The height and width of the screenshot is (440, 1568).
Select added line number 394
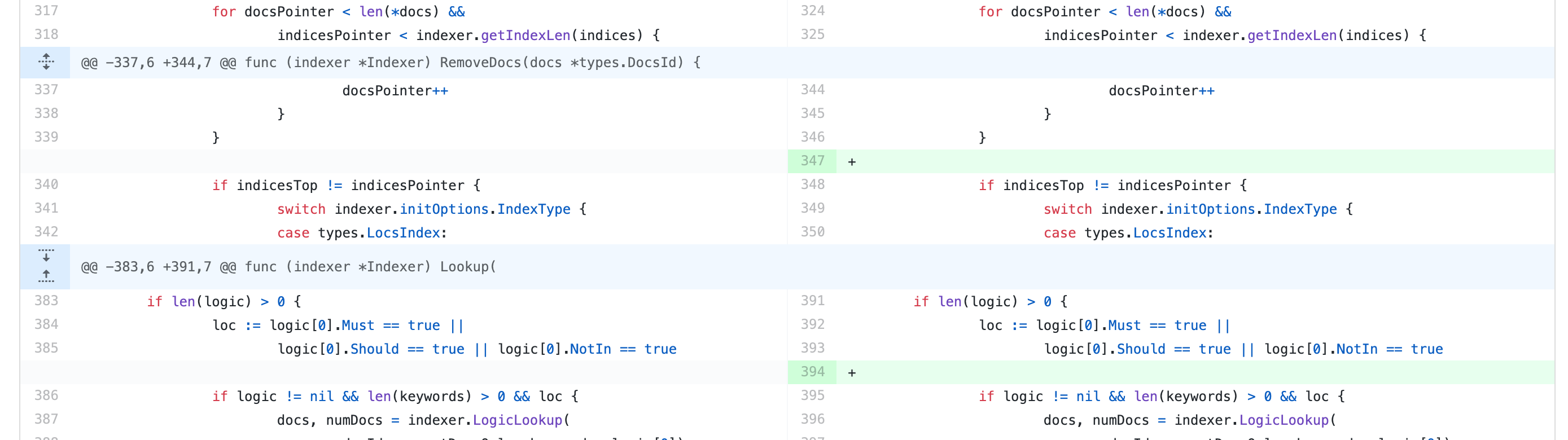pyautogui.click(x=812, y=372)
